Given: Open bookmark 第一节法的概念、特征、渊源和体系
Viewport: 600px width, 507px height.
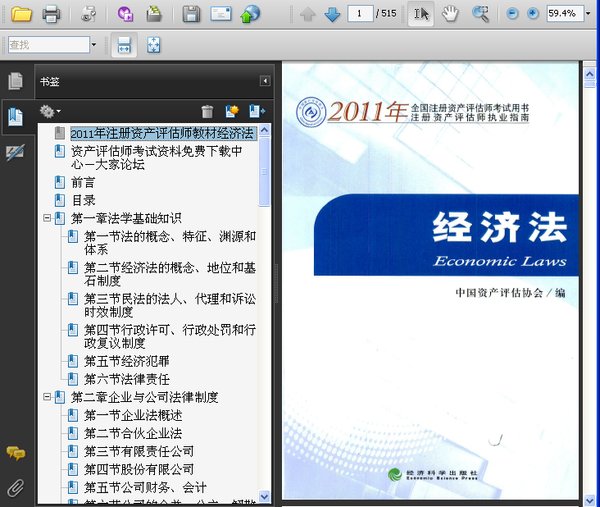Looking at the screenshot, I should tap(170, 243).
